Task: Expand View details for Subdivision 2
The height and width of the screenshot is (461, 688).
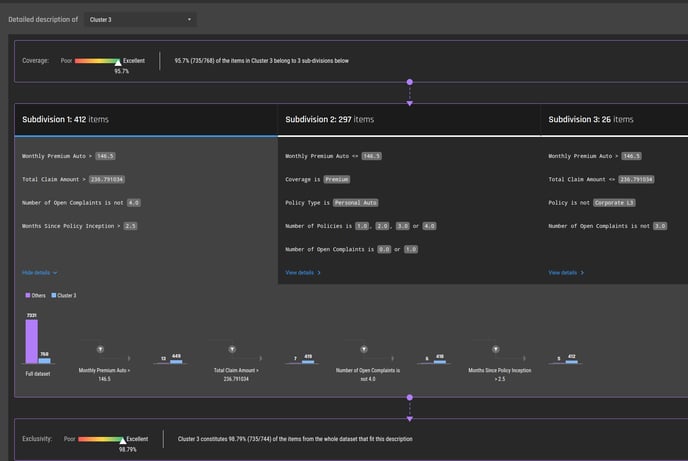Action: tap(303, 273)
